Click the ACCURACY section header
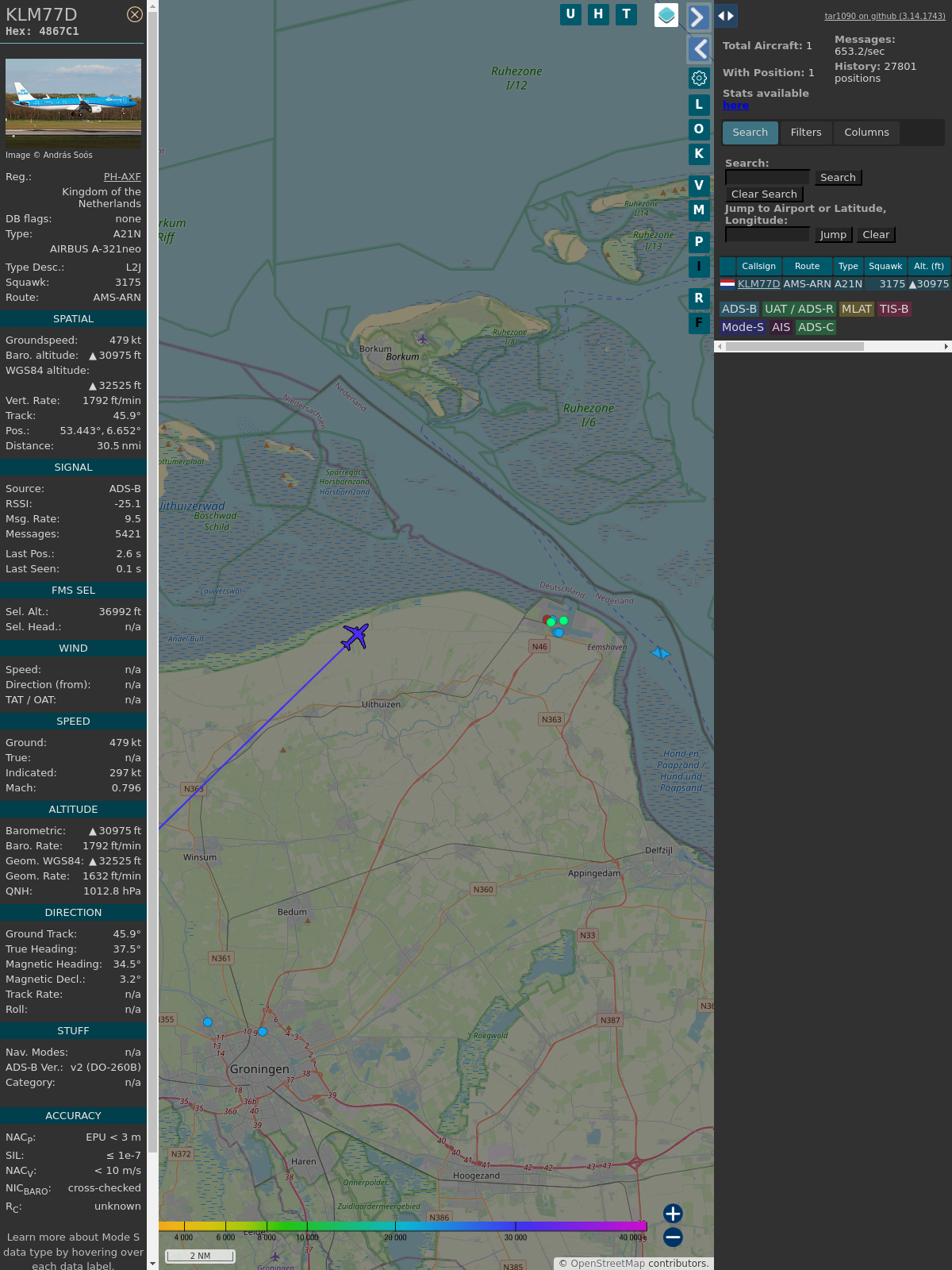This screenshot has width=952, height=1270. click(73, 1116)
